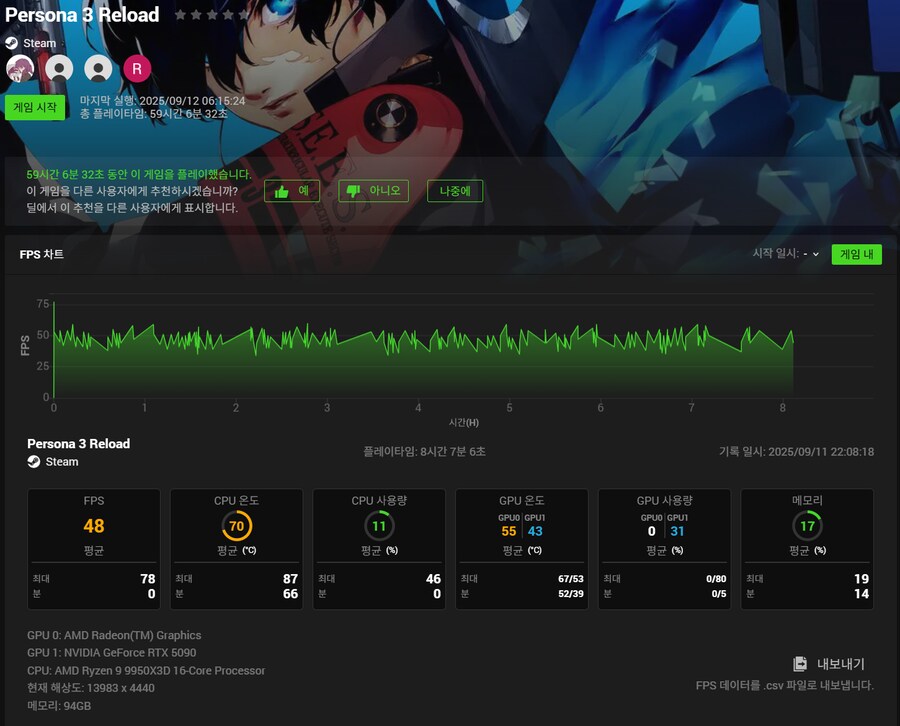The image size is (900, 726).
Task: Click the thumbs-up icon to recommend
Action: coord(282,191)
